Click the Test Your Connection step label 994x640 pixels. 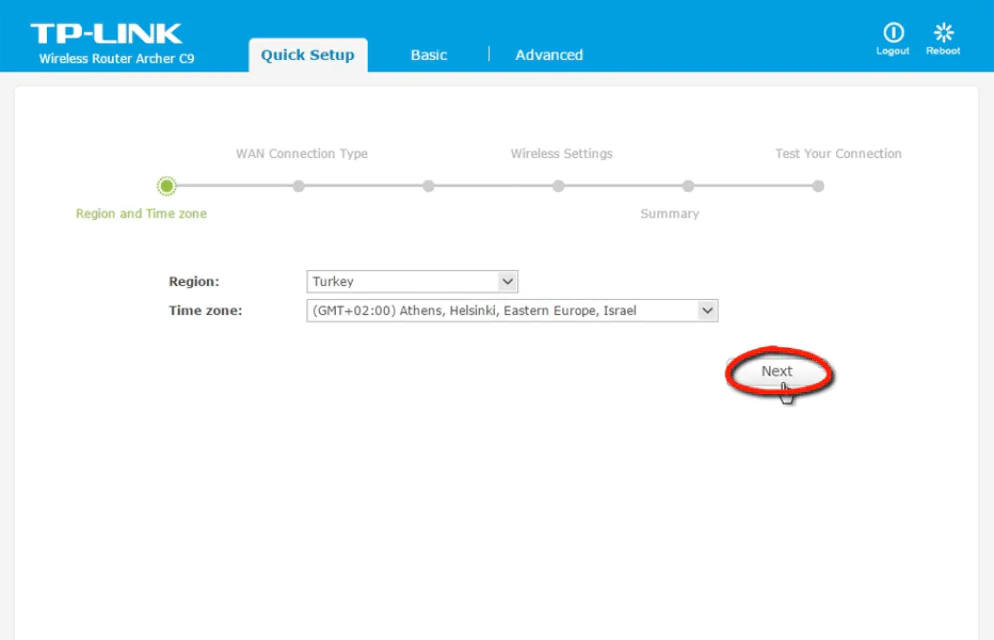pos(838,154)
